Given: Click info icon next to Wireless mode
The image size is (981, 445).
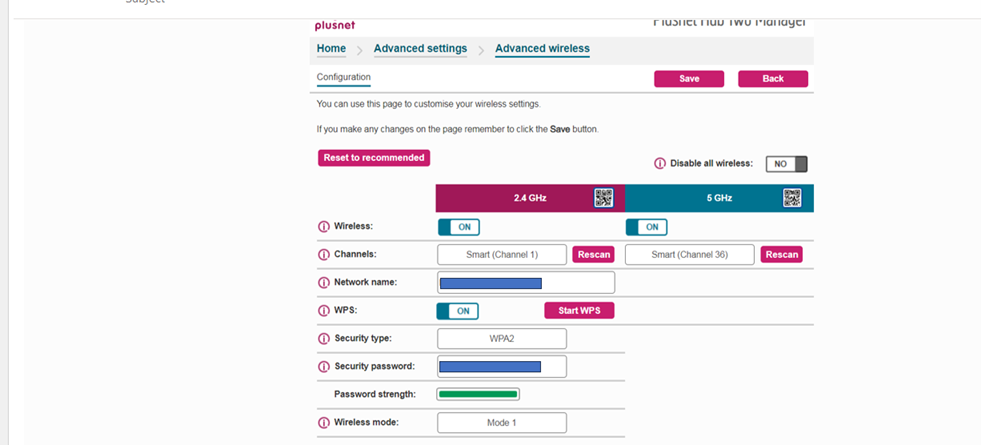Looking at the screenshot, I should (324, 423).
